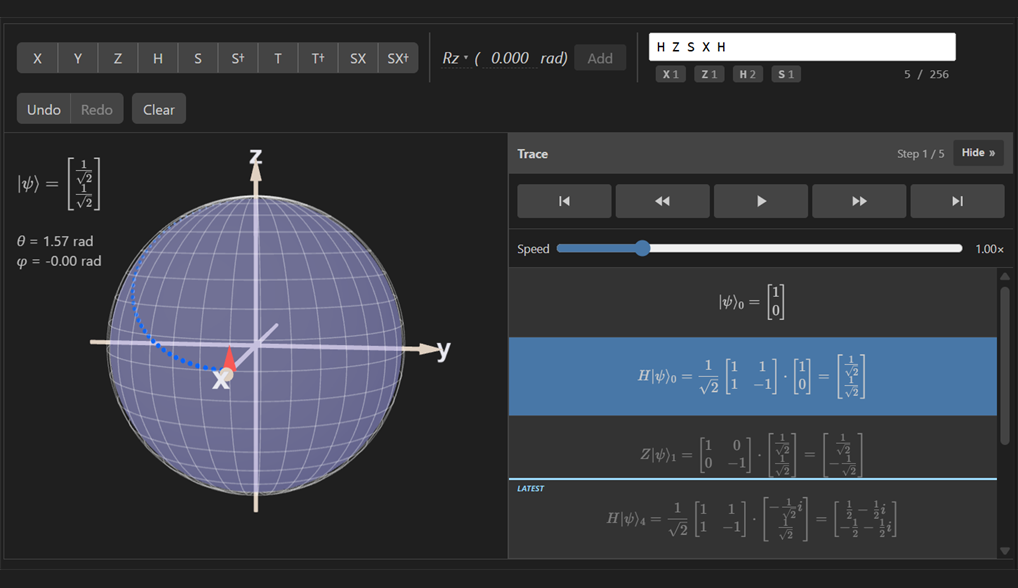The image size is (1018, 588).
Task: Undo the last gate
Action: pos(43,109)
